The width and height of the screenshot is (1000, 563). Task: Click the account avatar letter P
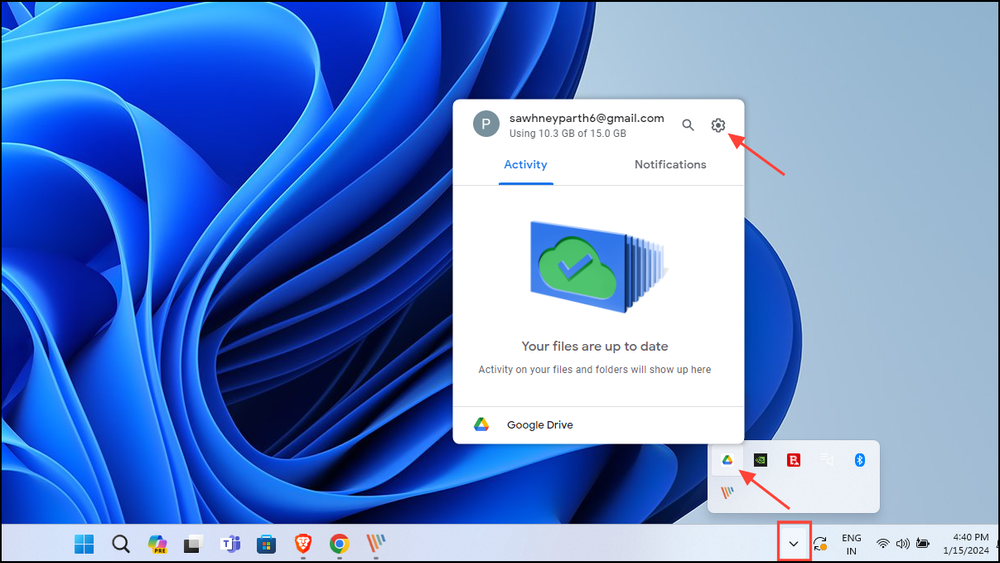pos(486,124)
